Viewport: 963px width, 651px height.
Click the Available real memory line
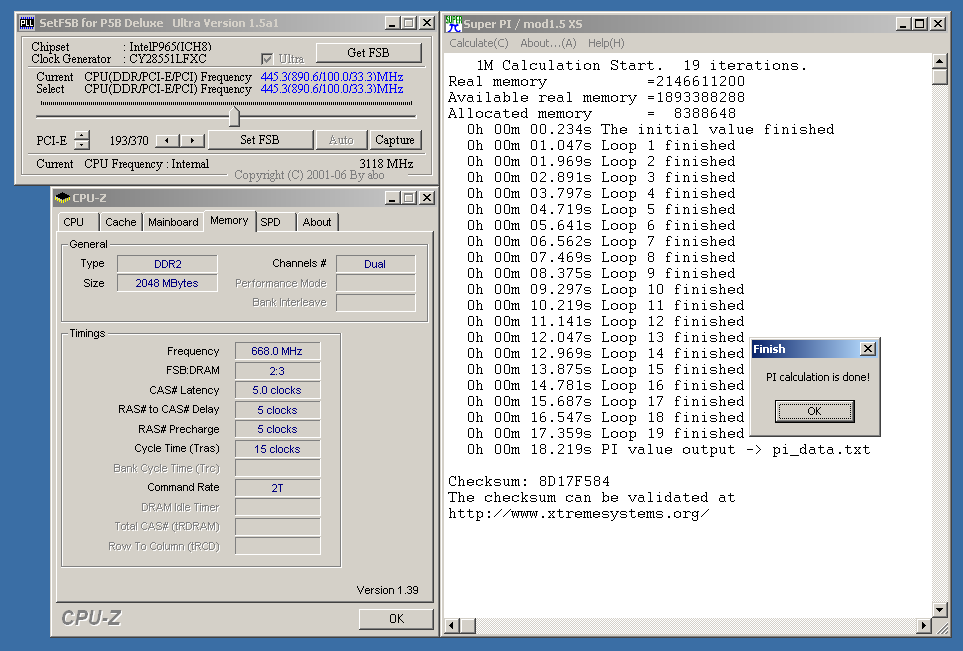pyautogui.click(x=596, y=97)
